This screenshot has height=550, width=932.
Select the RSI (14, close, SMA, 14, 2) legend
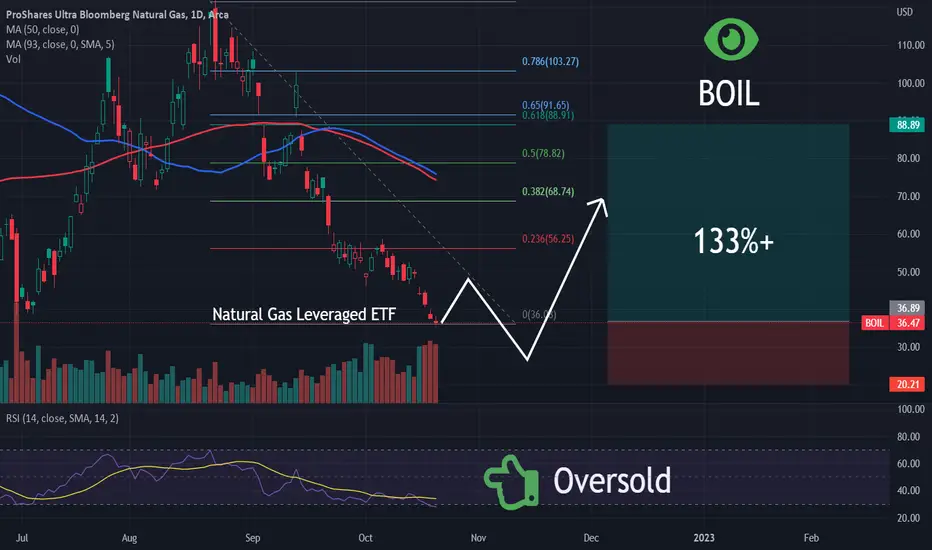click(x=62, y=418)
